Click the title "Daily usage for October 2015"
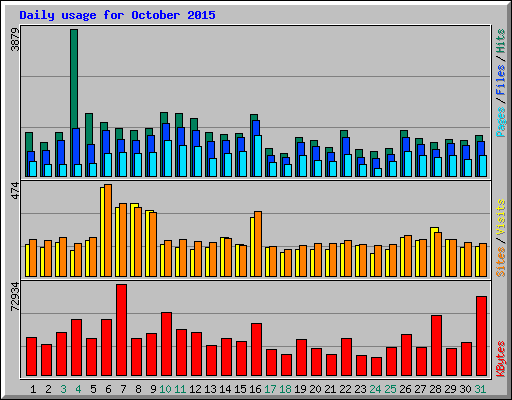This screenshot has width=512, height=400. 117,15
